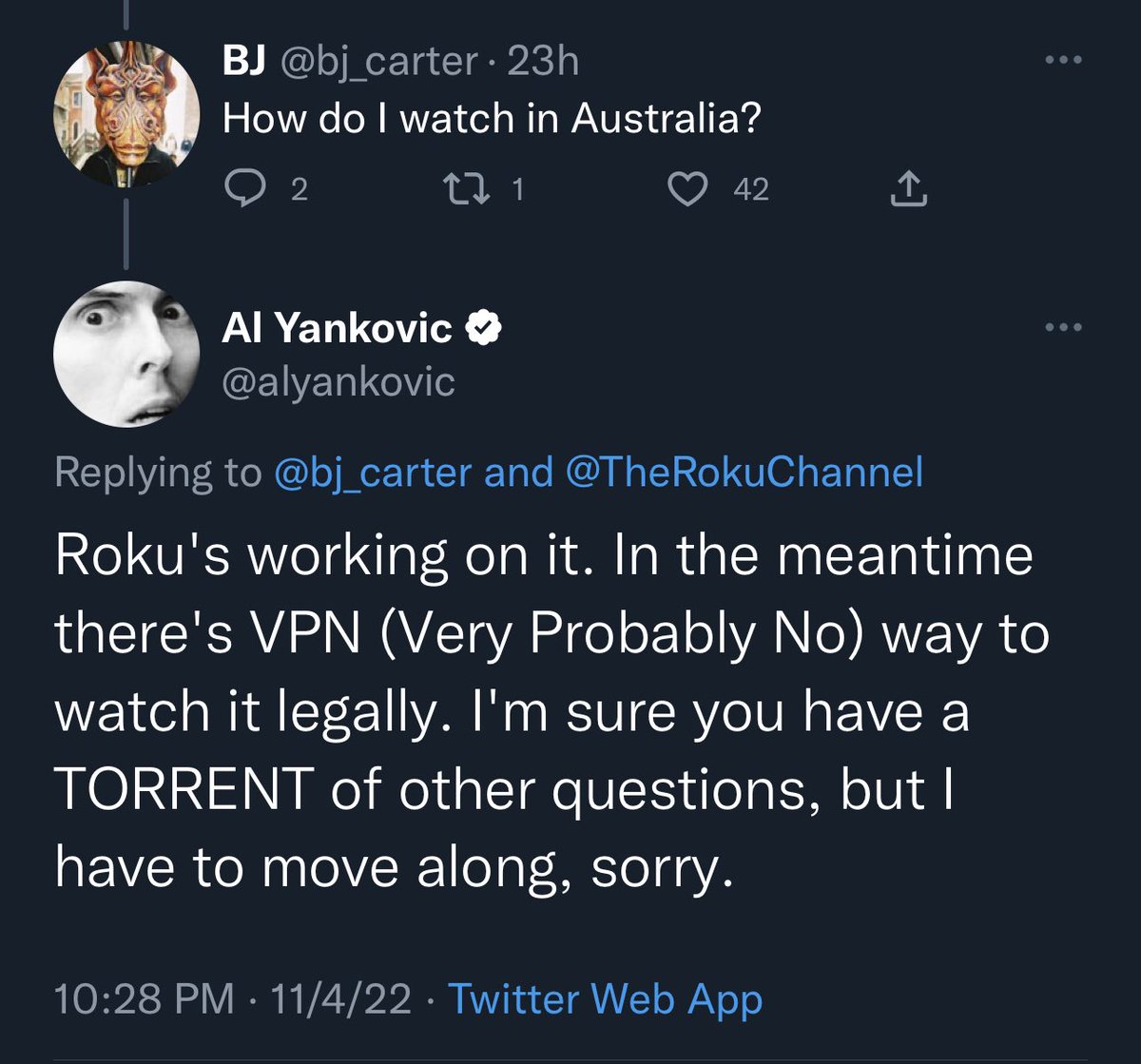Open more options on BJ's tweet
1141x1064 pixels.
[x=1063, y=59]
